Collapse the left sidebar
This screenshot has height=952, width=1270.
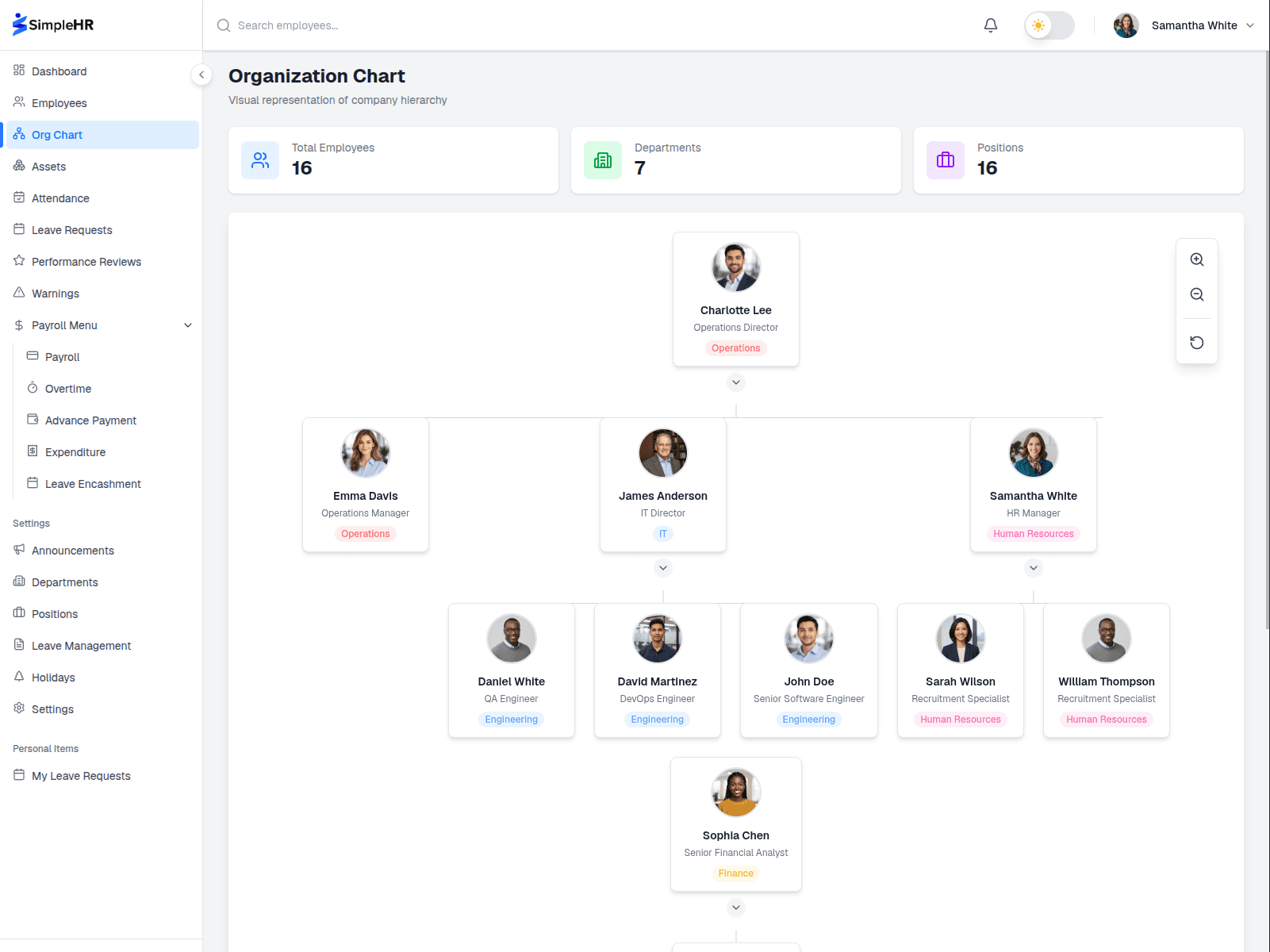click(201, 75)
